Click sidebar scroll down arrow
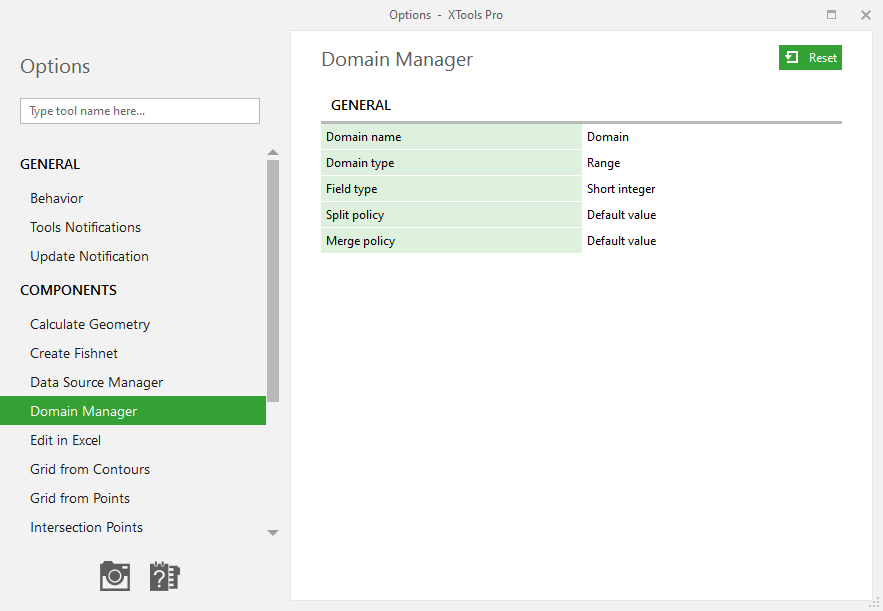Screen dimensions: 883x611 click(x=273, y=533)
